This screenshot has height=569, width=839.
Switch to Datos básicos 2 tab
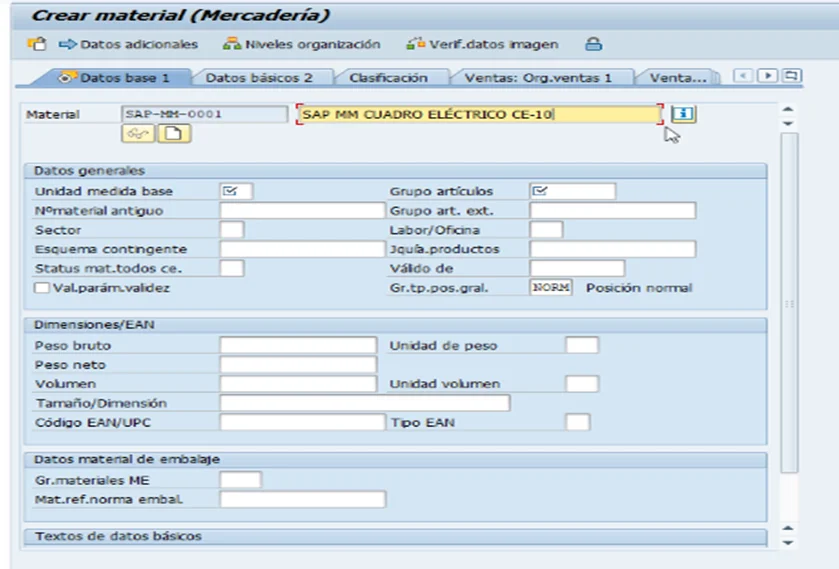pyautogui.click(x=260, y=78)
